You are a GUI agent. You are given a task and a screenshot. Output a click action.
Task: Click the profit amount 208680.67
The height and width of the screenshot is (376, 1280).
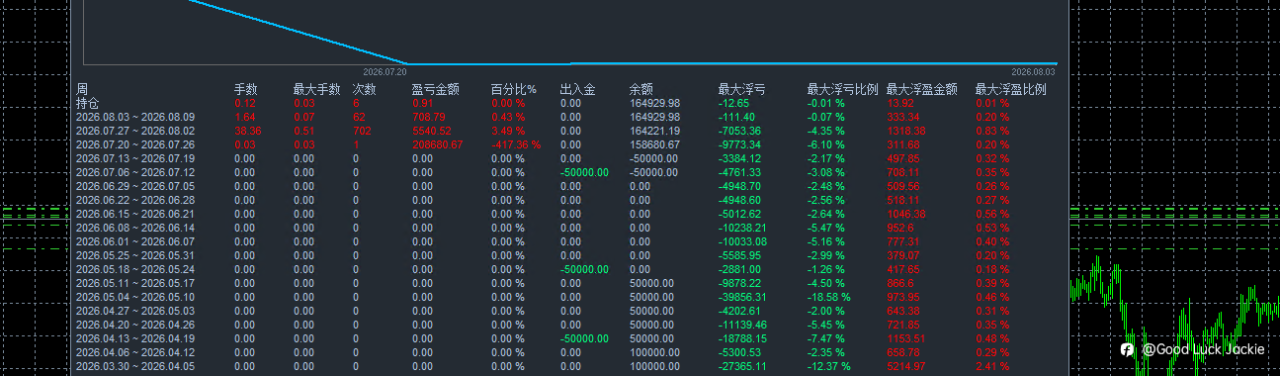click(x=437, y=145)
